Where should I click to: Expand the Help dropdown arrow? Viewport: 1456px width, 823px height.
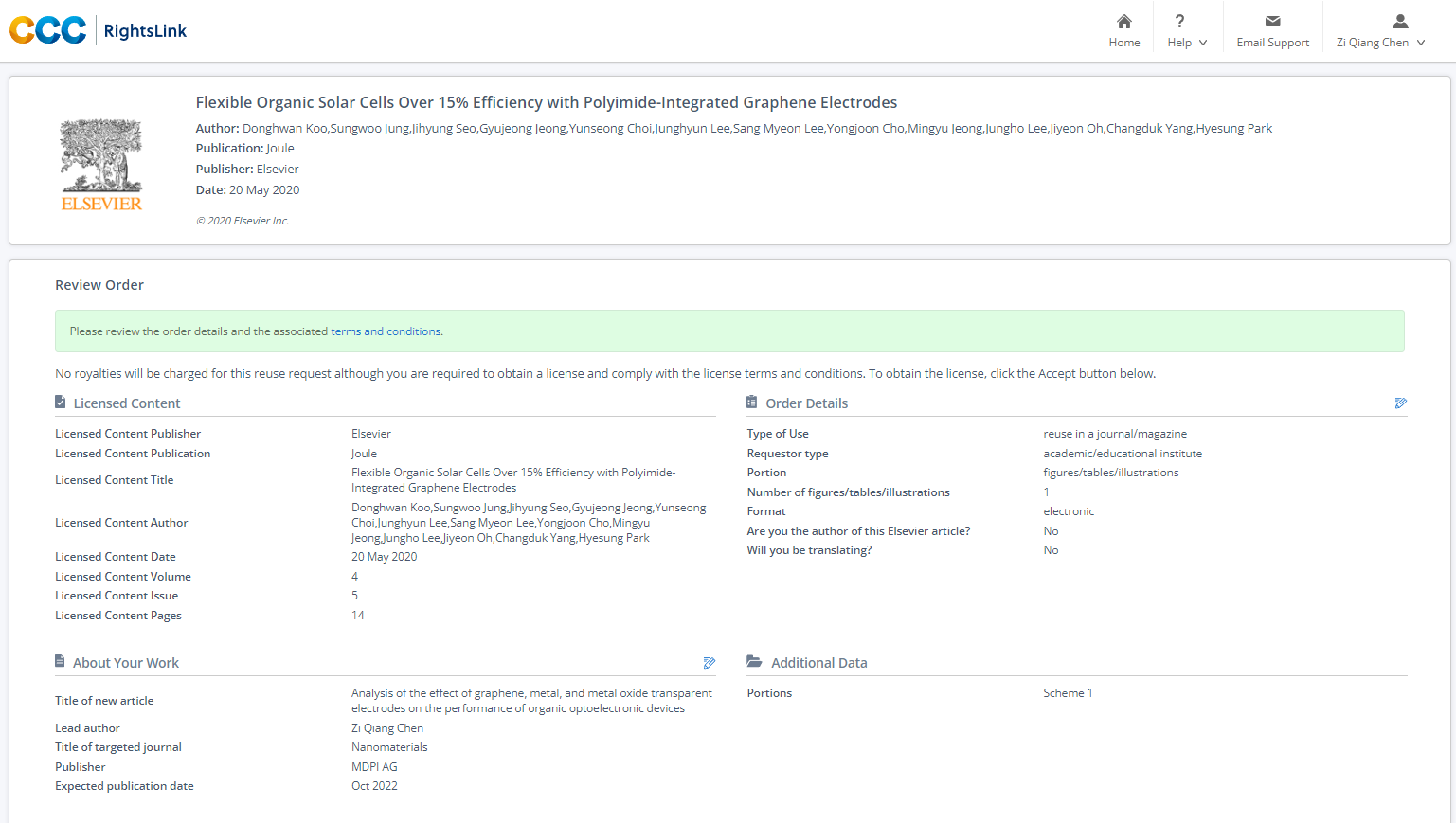coord(1203,43)
